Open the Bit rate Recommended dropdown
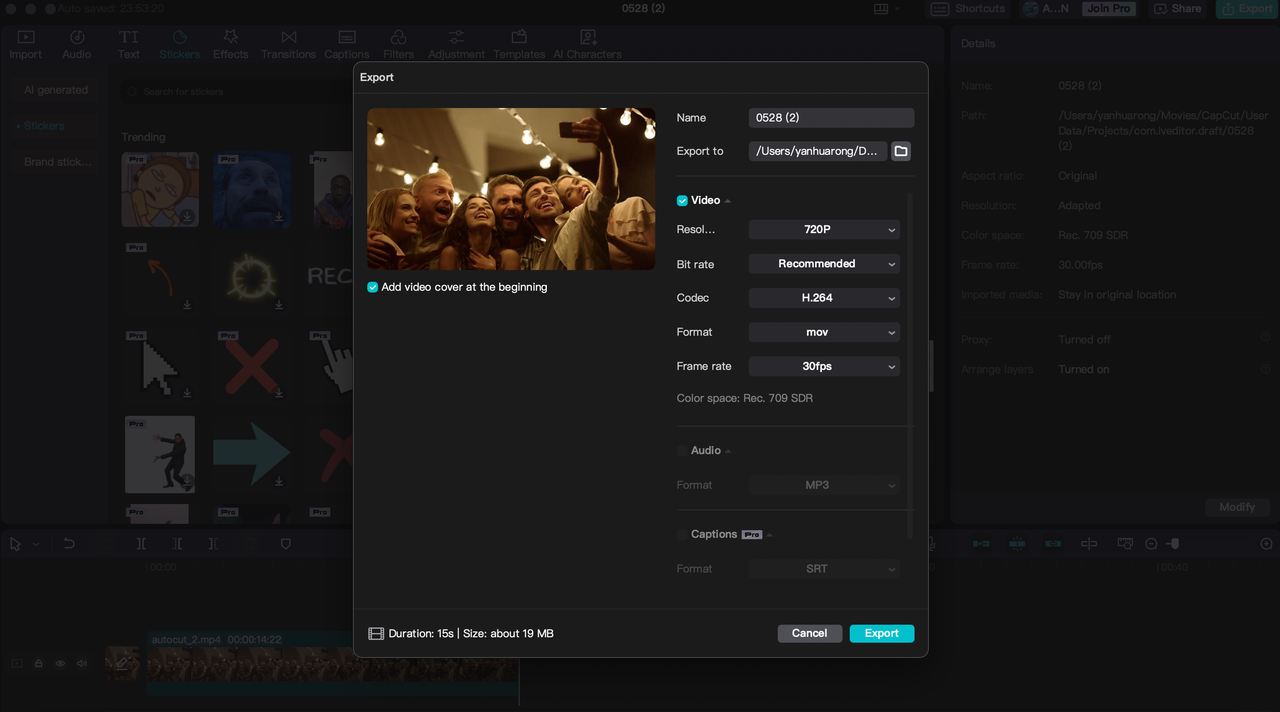 click(824, 264)
